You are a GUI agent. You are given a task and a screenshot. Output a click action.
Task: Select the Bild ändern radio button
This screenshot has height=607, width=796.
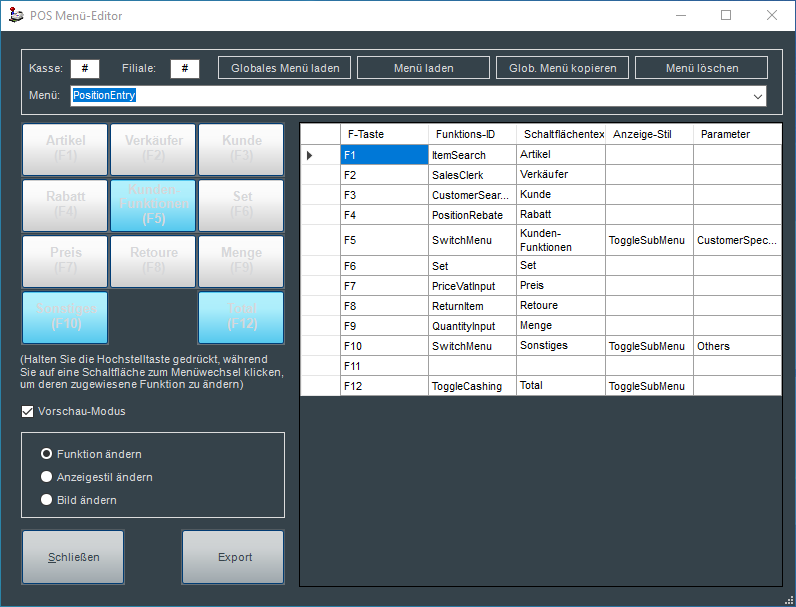[46, 500]
